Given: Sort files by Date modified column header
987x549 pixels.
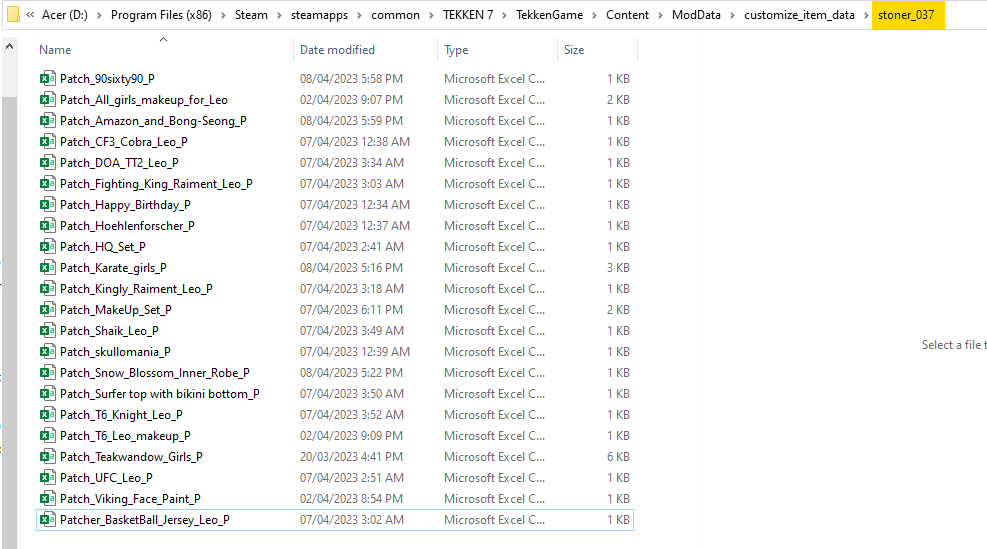Looking at the screenshot, I should coord(337,50).
